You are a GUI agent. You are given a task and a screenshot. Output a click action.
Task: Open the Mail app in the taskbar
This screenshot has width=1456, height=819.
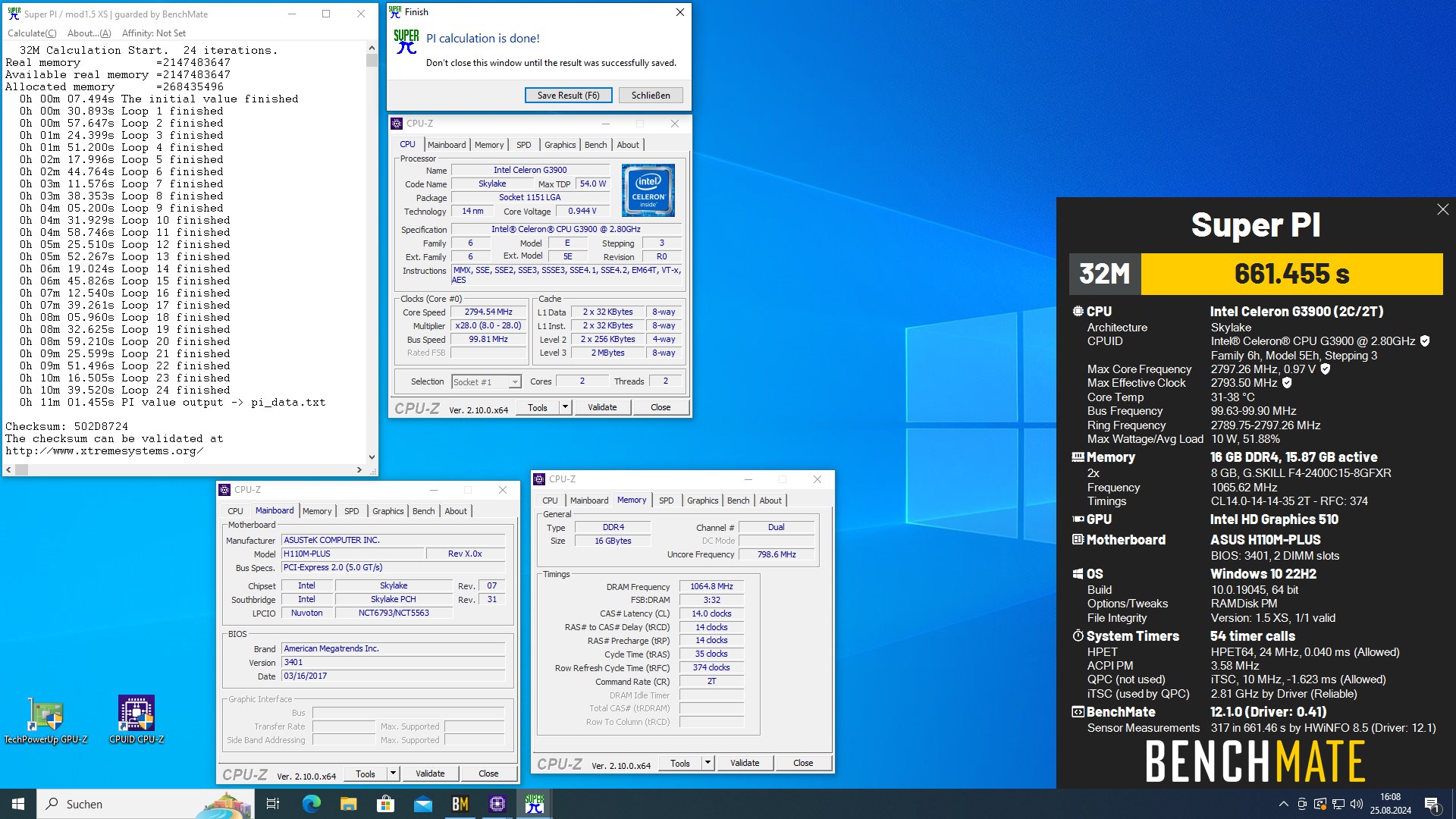pos(422,804)
